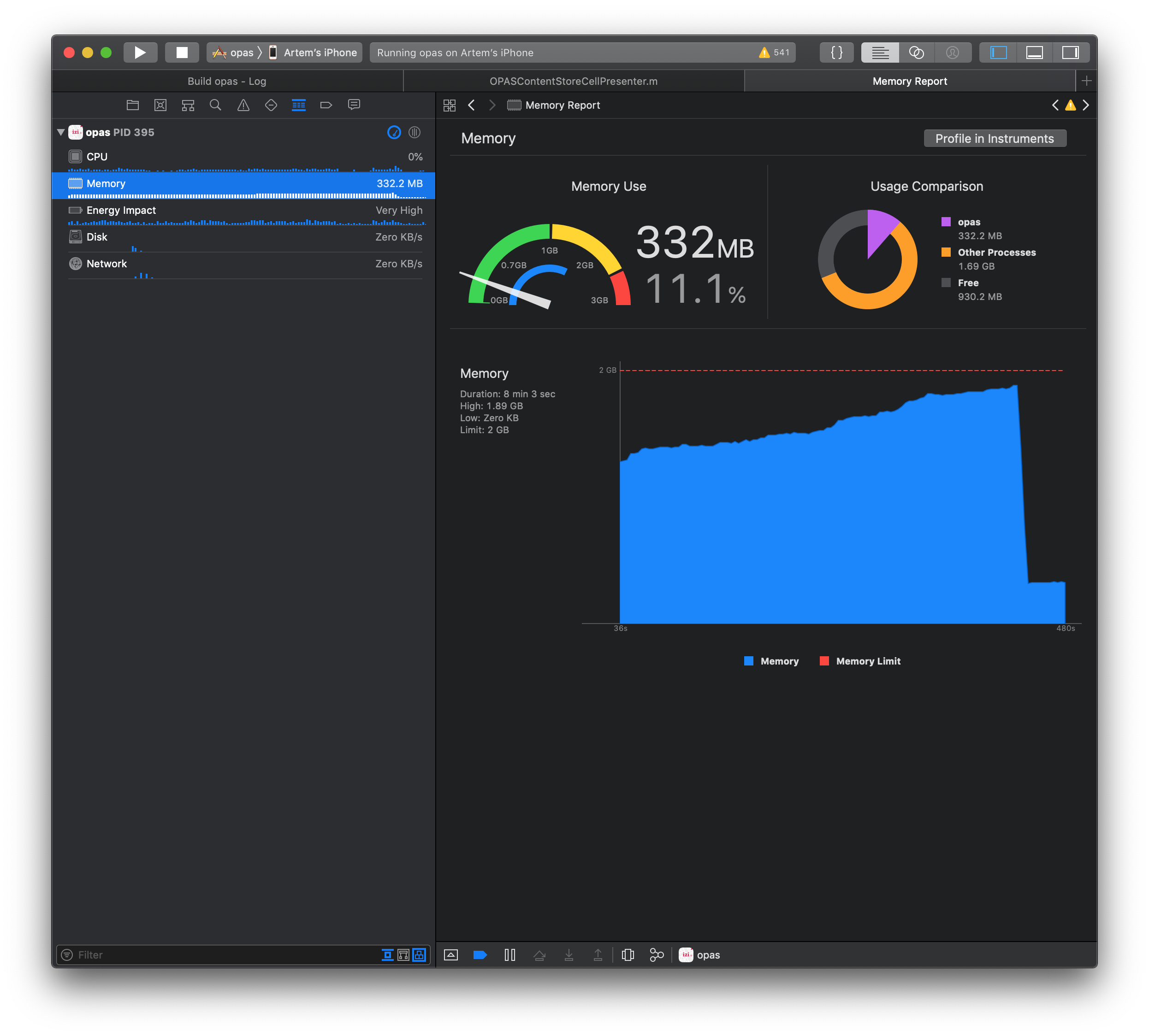Toggle the left navigator panel visibility
Image resolution: width=1149 pixels, height=1036 pixels.
[998, 53]
